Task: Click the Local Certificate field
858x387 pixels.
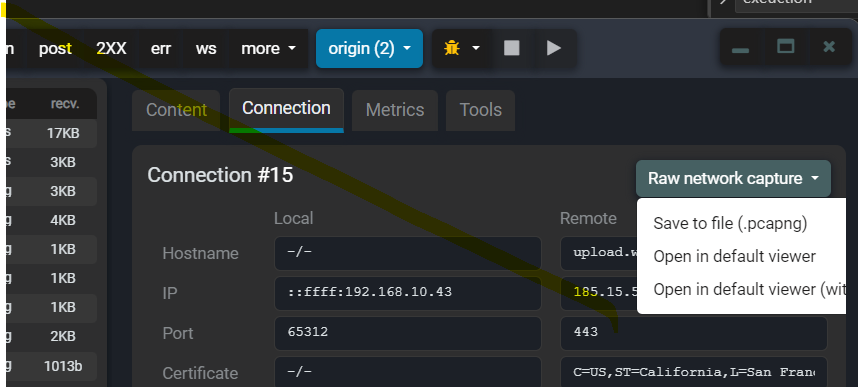Action: coord(408,372)
